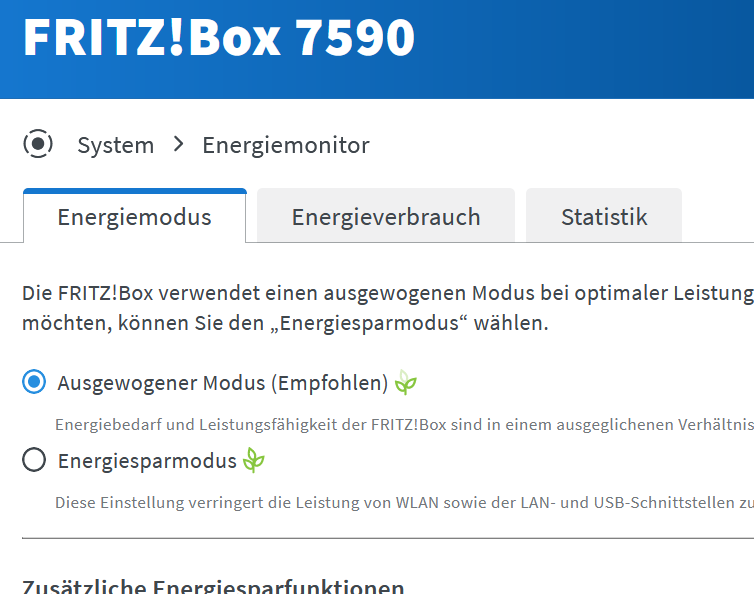This screenshot has width=754, height=594.
Task: Click the leaf icon beside Energiesparmodus
Action: pos(253,460)
